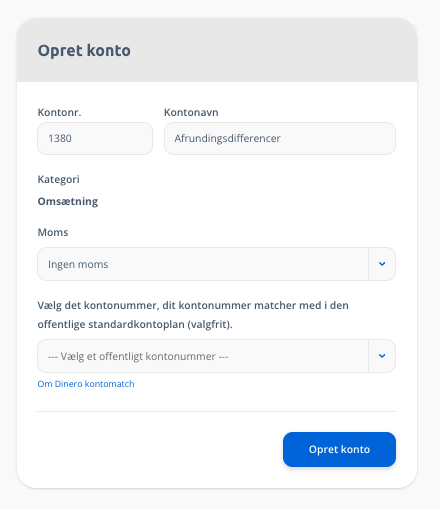Click the Omsætning category value

[68, 201]
